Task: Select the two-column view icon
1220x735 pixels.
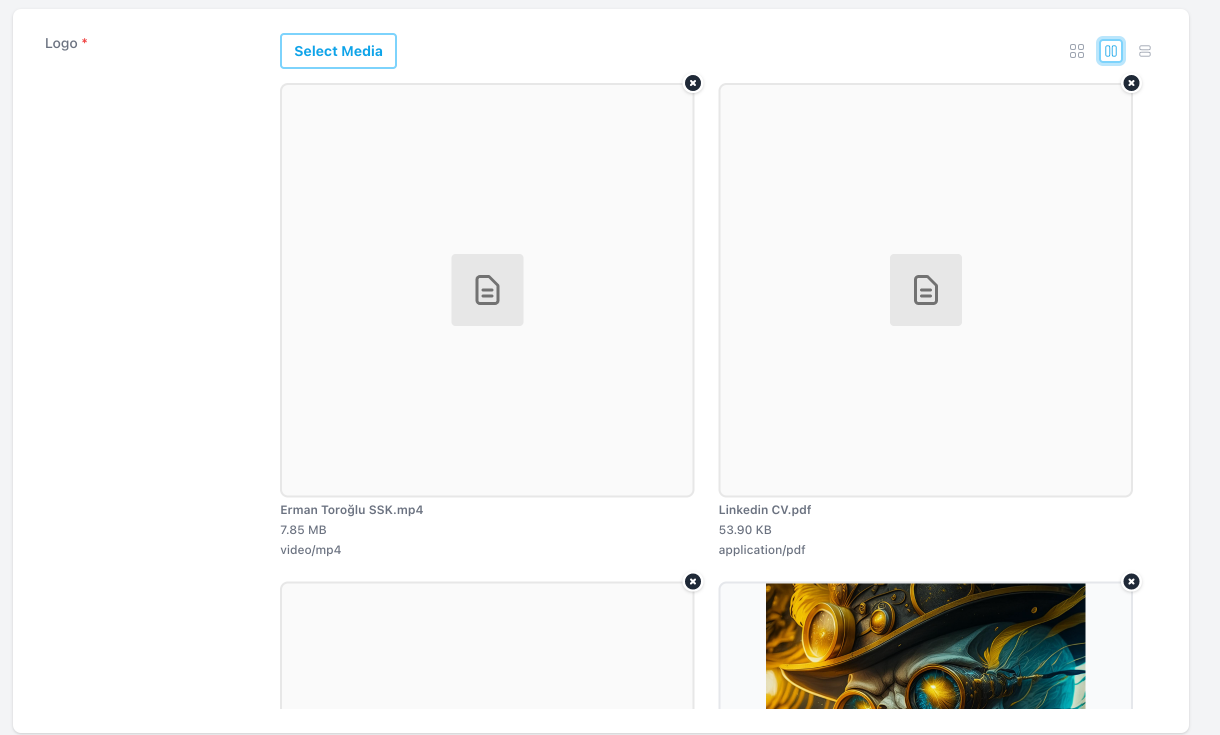Action: pos(1111,51)
